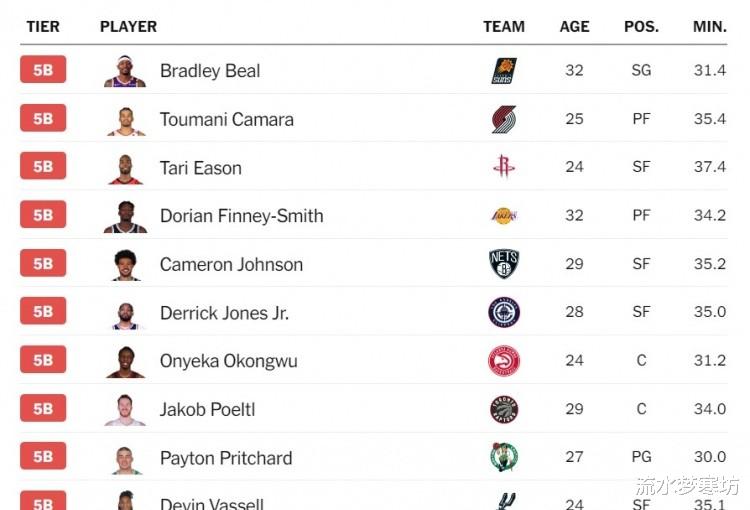Click the Brooklyn Nets logo
Screen dimensions: 750x510
[x=504, y=264]
